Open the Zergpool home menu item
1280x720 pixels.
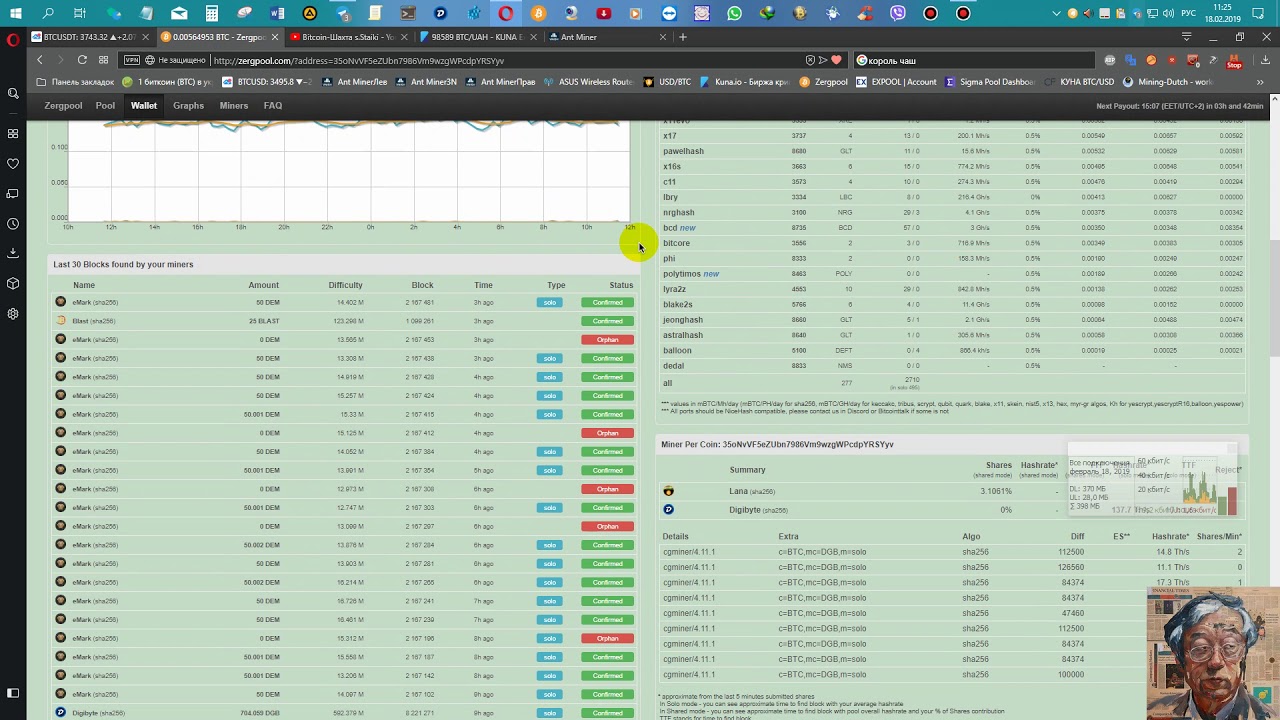[x=63, y=105]
